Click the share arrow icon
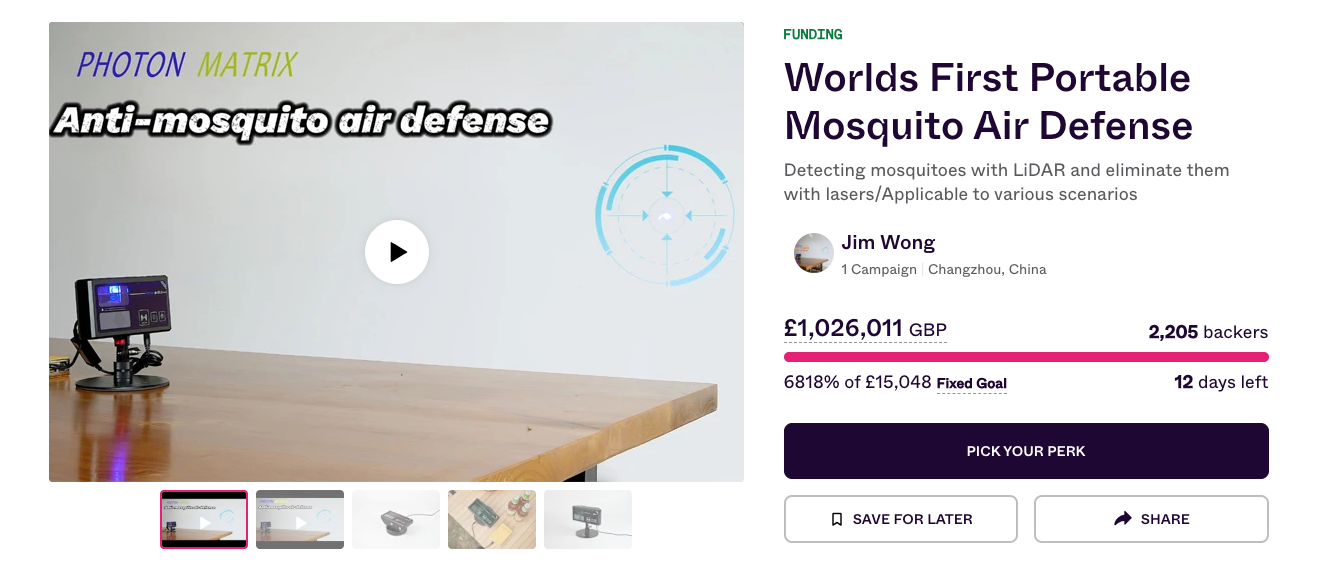This screenshot has width=1332, height=582. click(1122, 519)
